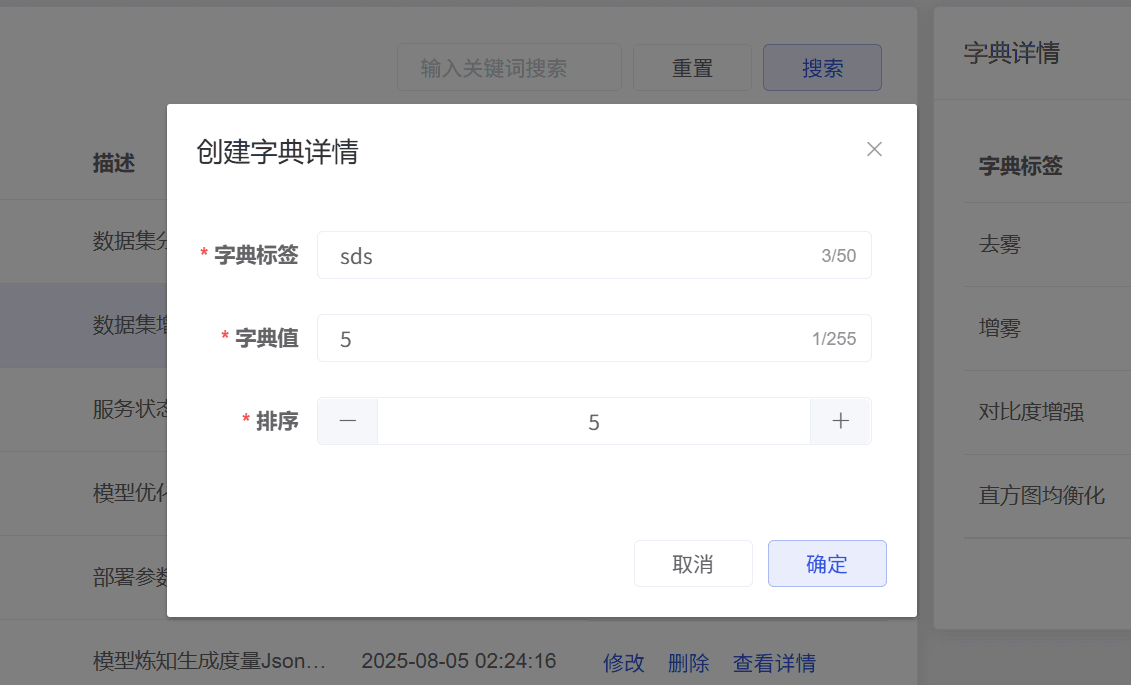Image resolution: width=1131 pixels, height=685 pixels.
Task: Select the 直方图均衡化 entry
Action: click(x=1041, y=495)
